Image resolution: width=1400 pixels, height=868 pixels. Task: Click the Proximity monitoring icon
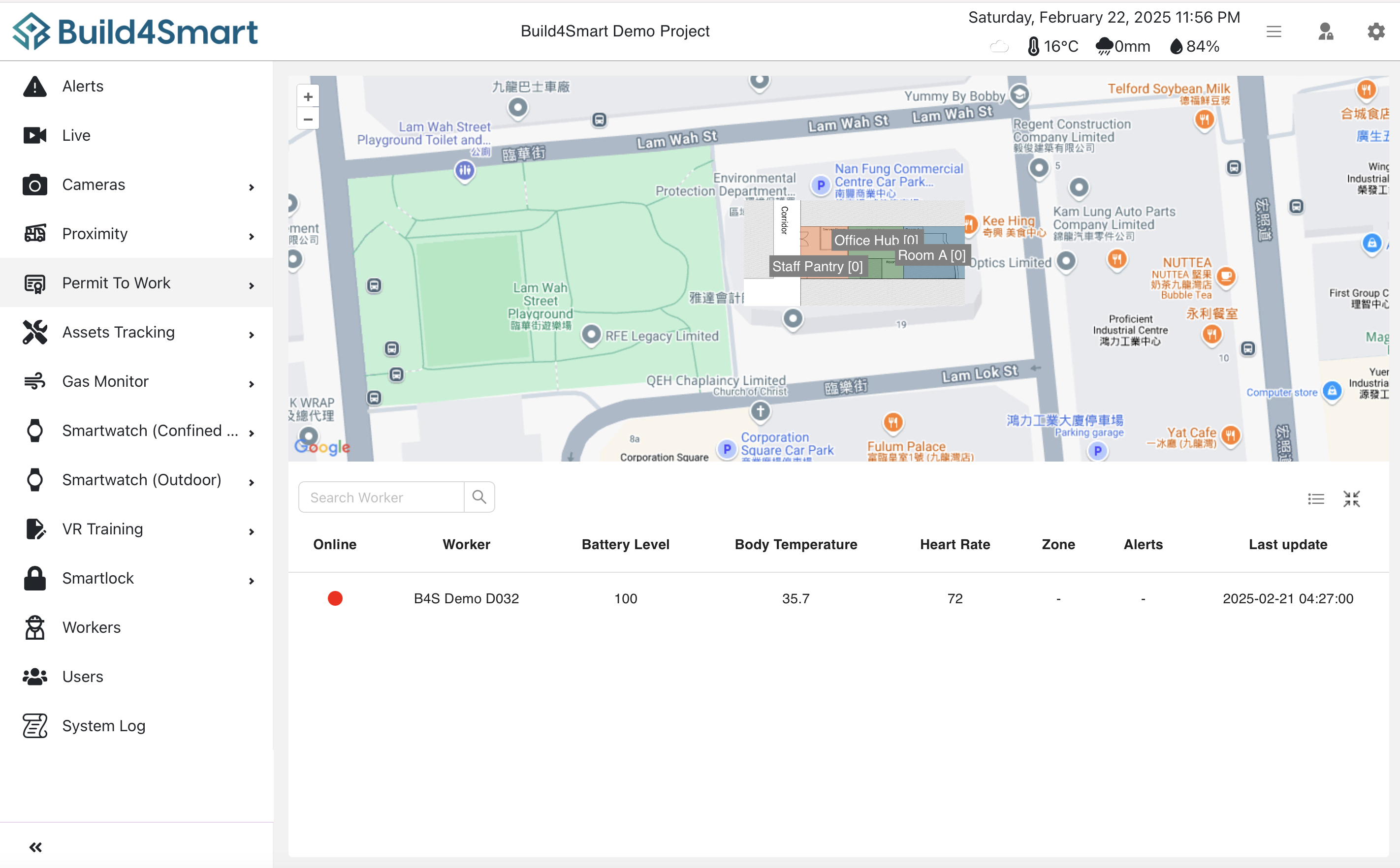pyautogui.click(x=34, y=234)
